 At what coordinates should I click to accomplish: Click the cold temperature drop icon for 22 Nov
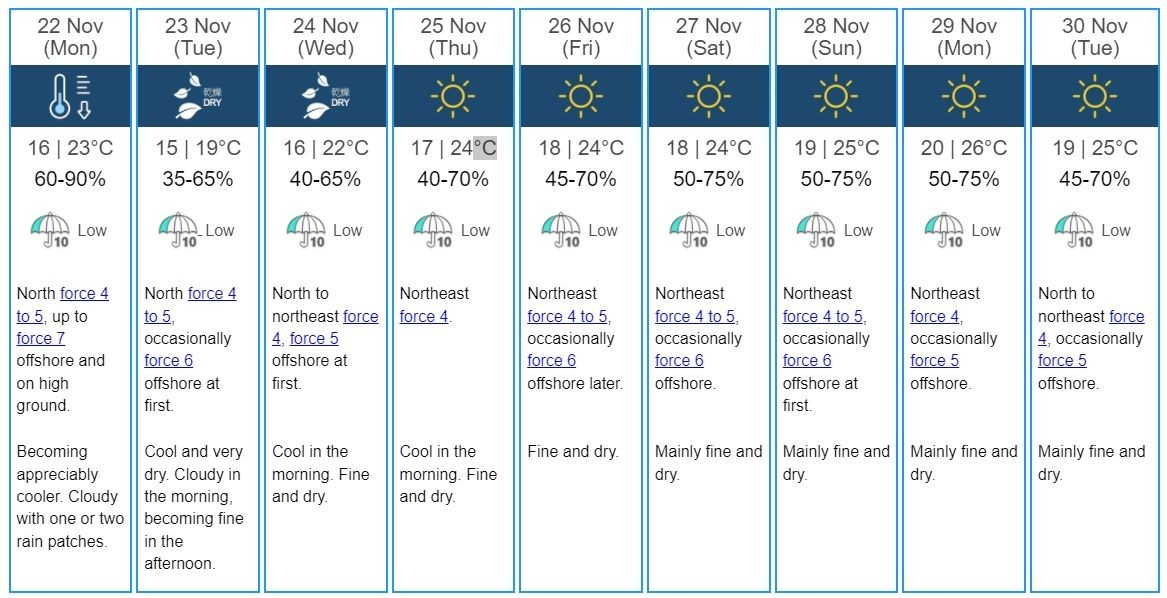coord(70,96)
